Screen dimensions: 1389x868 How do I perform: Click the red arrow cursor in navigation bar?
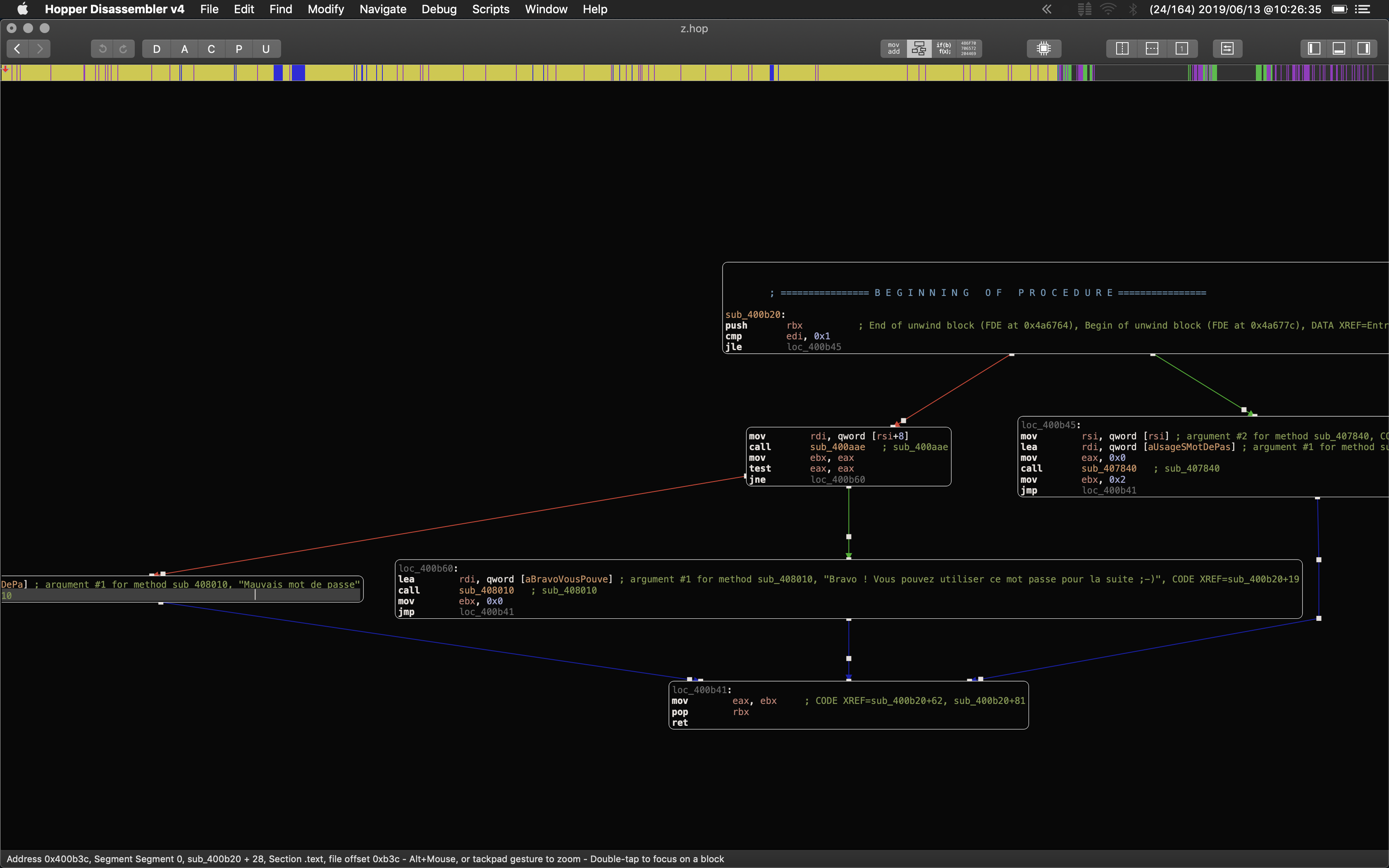(x=5, y=69)
